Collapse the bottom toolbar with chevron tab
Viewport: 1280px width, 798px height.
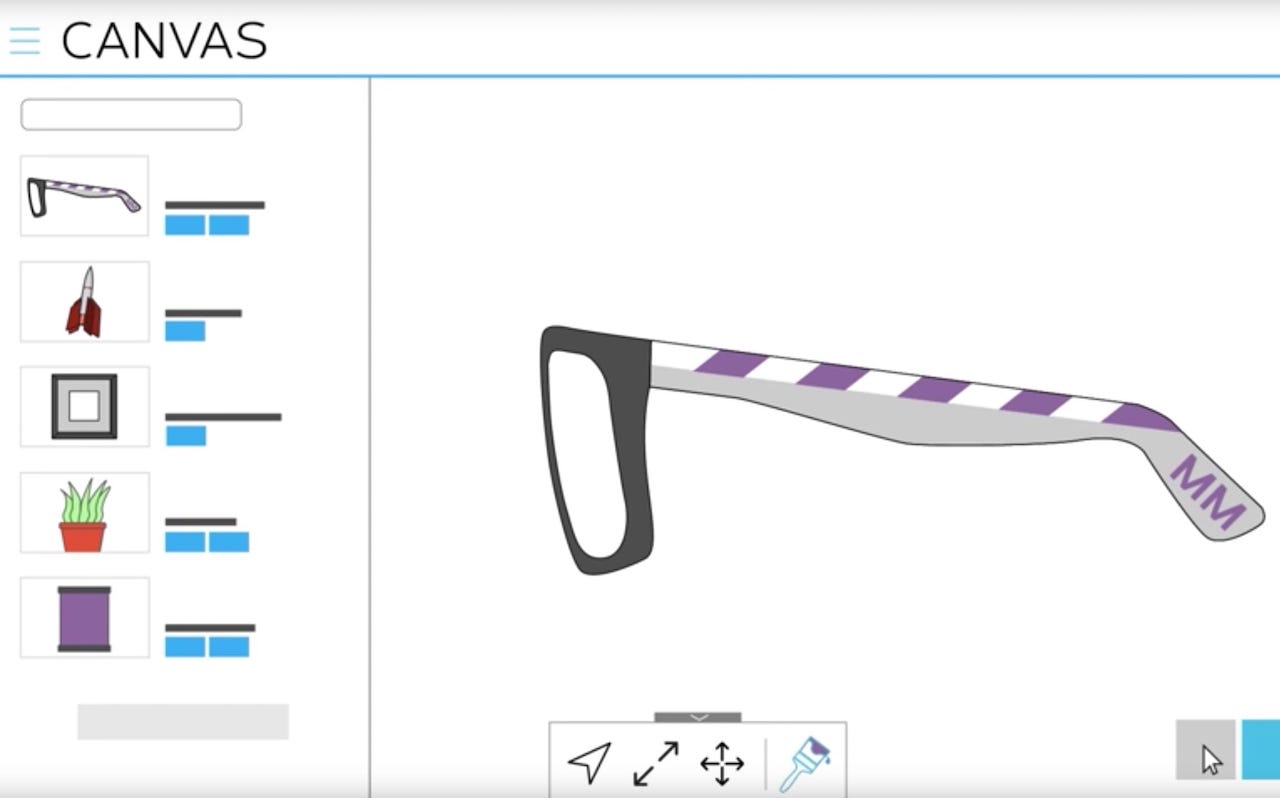pos(698,717)
